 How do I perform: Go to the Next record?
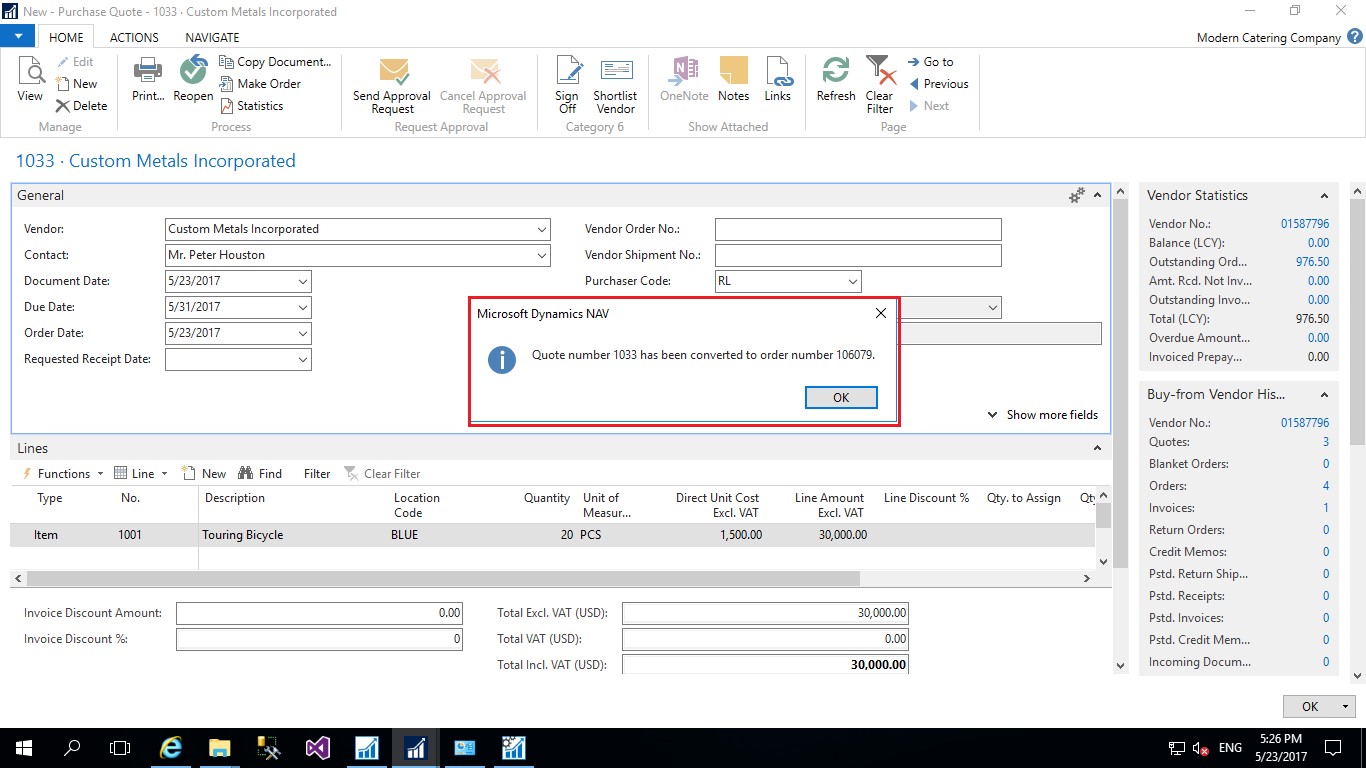coord(928,106)
